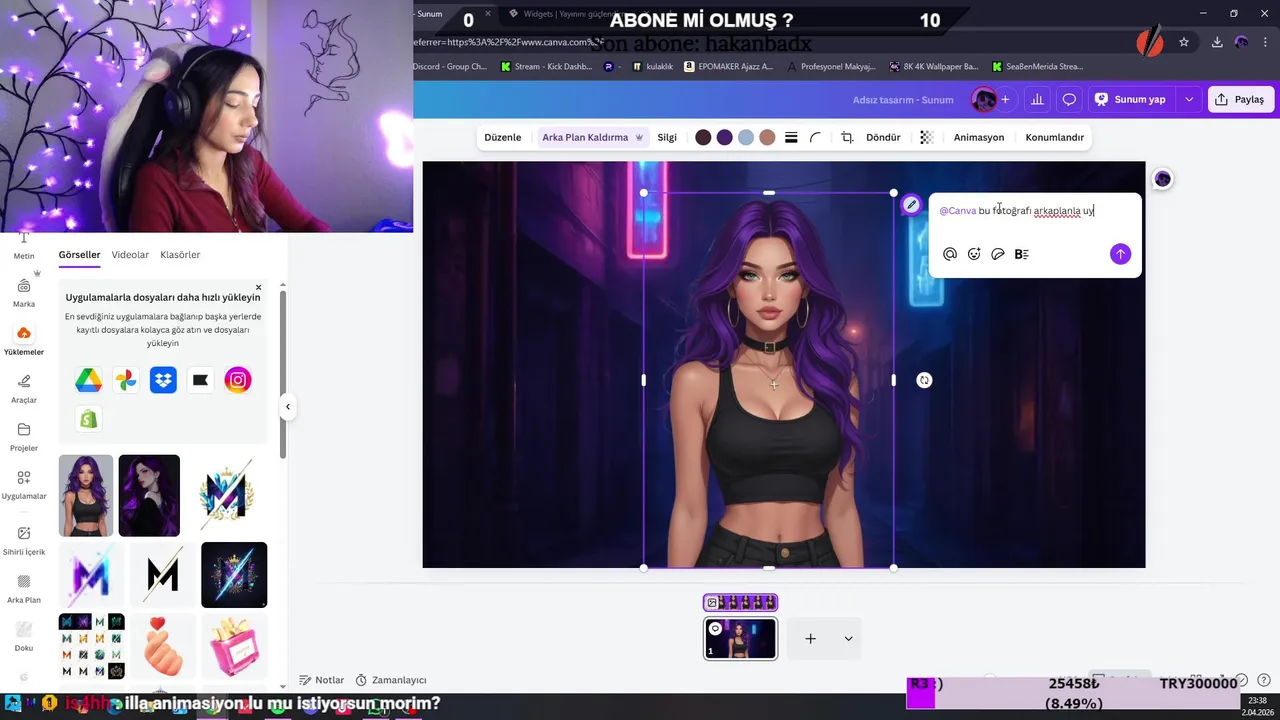Open the Zamanlayıcı timer
This screenshot has width=1280, height=720.
pos(391,680)
